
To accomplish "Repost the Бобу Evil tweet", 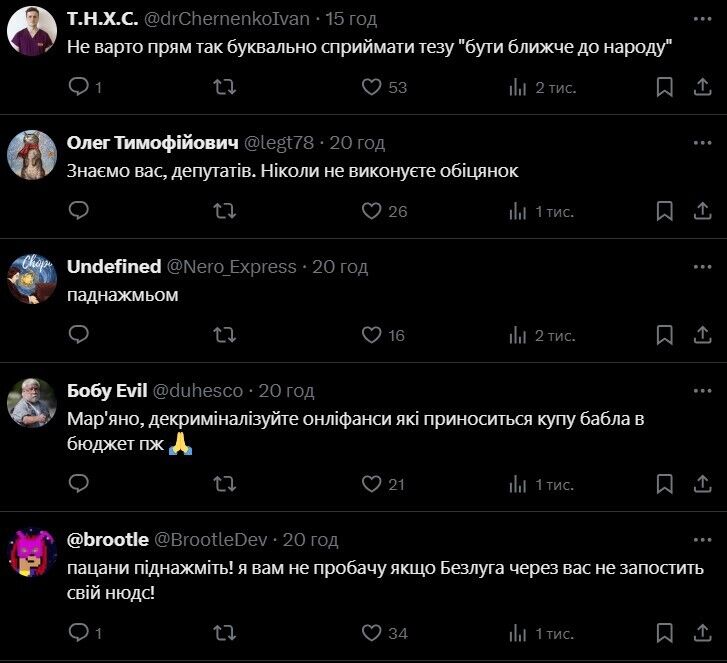I will point(225,484).
